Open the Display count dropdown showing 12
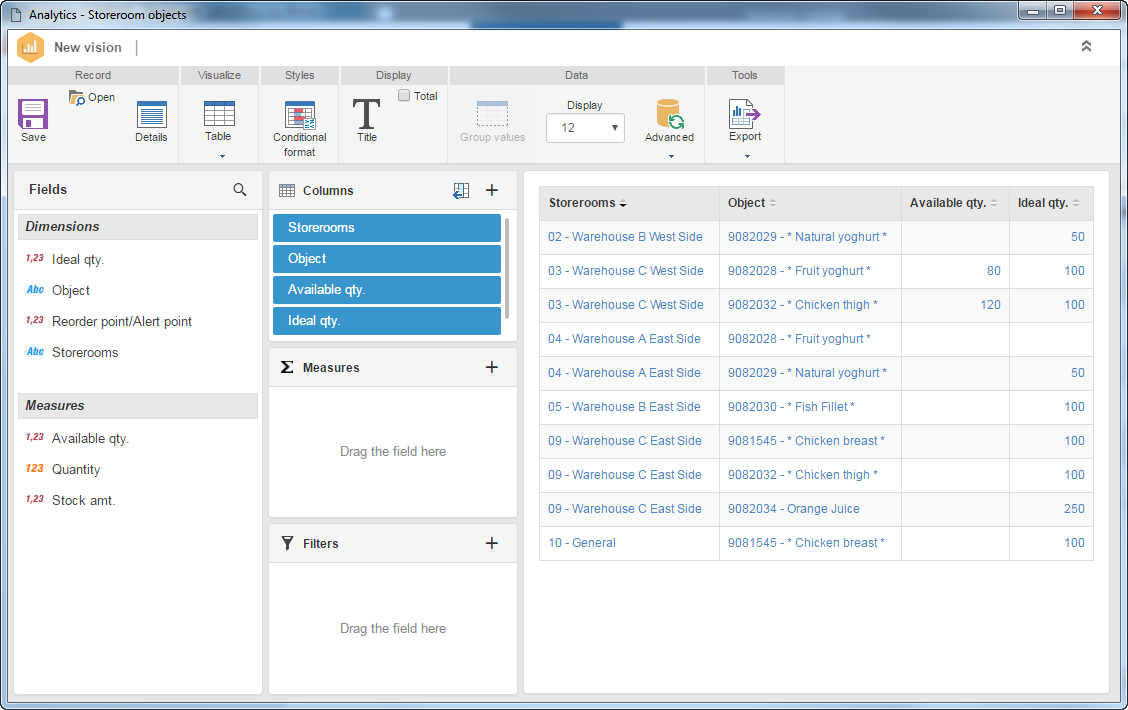Image resolution: width=1128 pixels, height=710 pixels. (x=585, y=128)
